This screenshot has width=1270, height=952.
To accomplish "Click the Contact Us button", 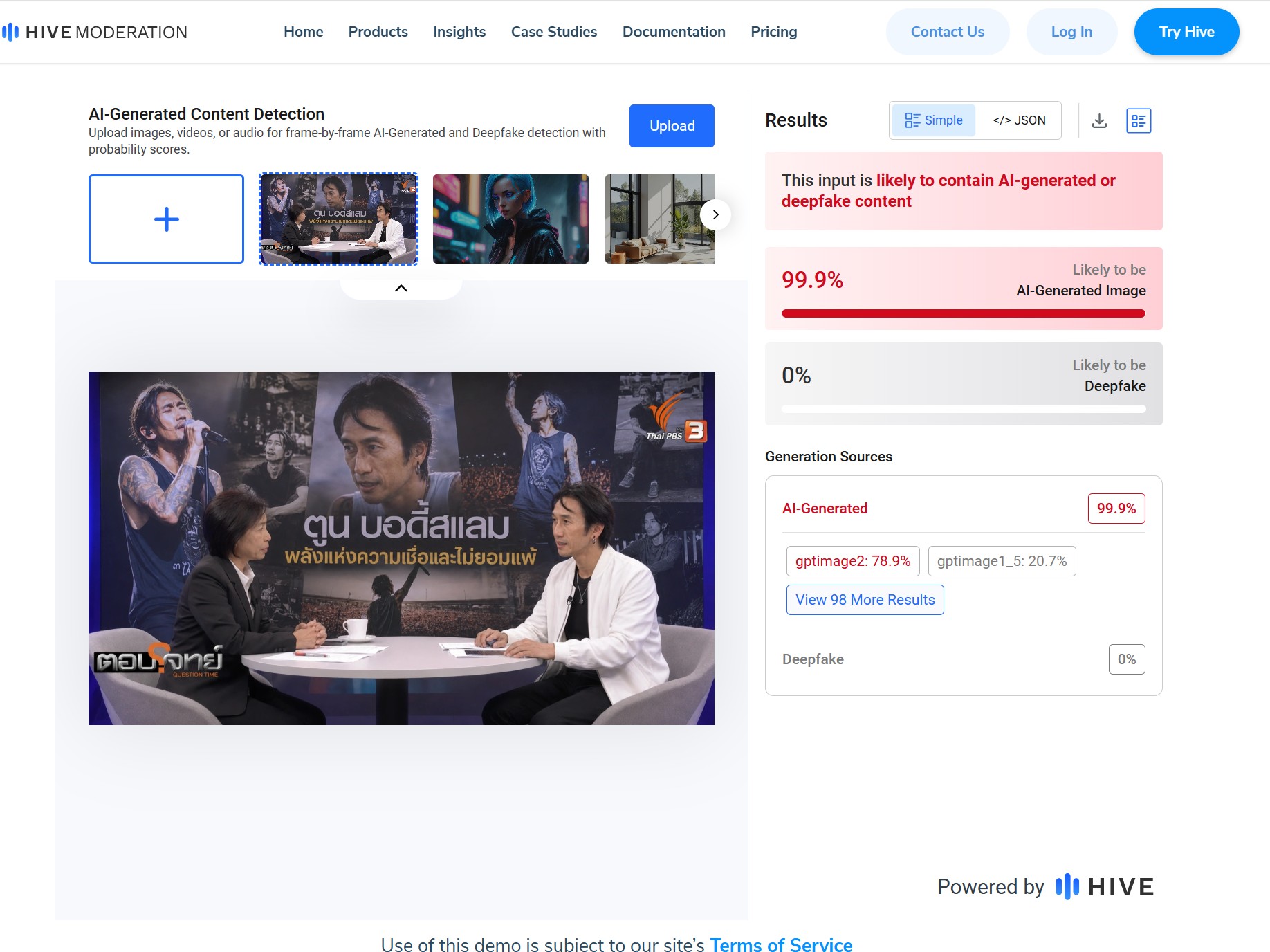I will (x=948, y=32).
